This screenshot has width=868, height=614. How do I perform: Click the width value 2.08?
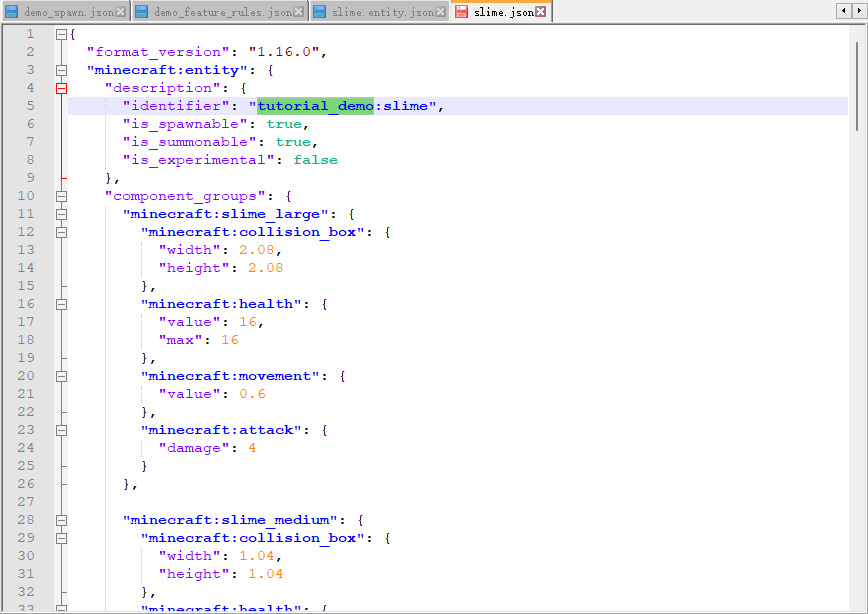(x=257, y=250)
